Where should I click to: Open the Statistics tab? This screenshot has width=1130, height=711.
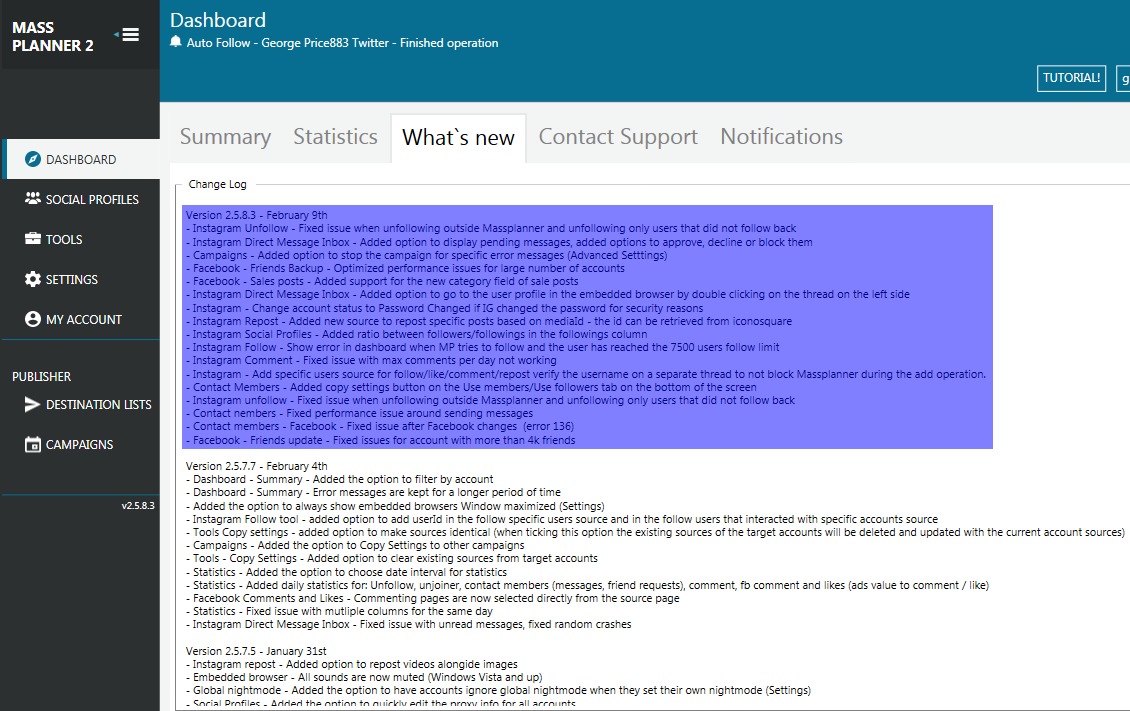335,137
